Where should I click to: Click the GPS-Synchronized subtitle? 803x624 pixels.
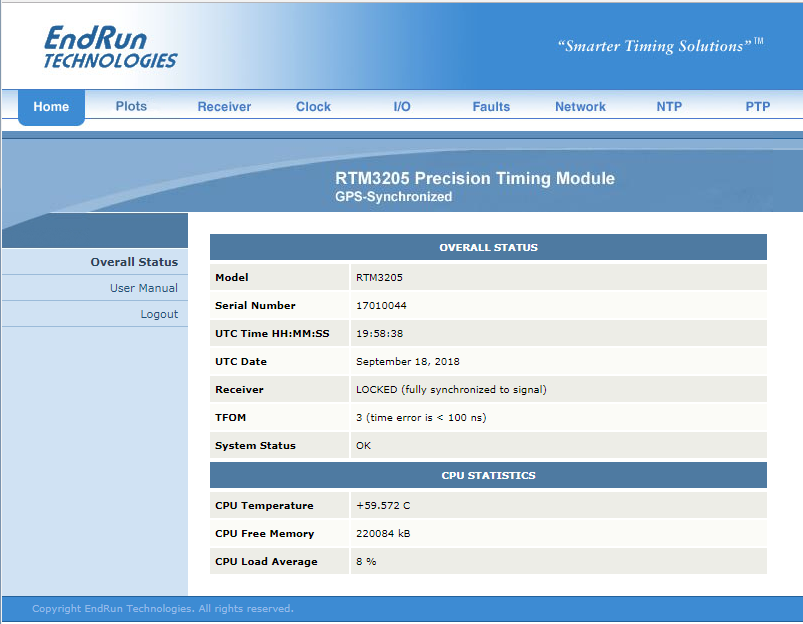coord(393,197)
